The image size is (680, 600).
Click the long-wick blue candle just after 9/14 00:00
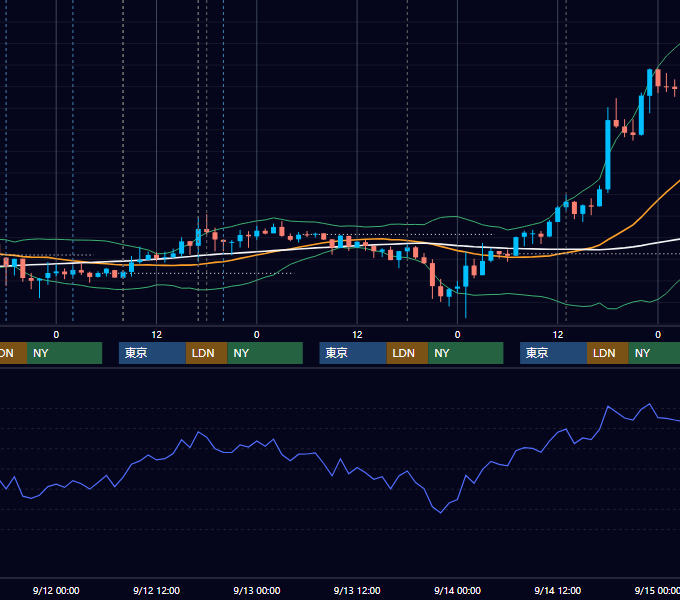point(466,276)
